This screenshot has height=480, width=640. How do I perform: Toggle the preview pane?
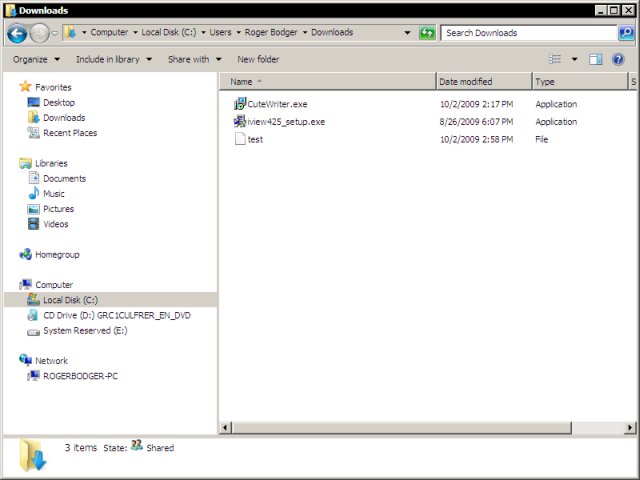pos(596,60)
